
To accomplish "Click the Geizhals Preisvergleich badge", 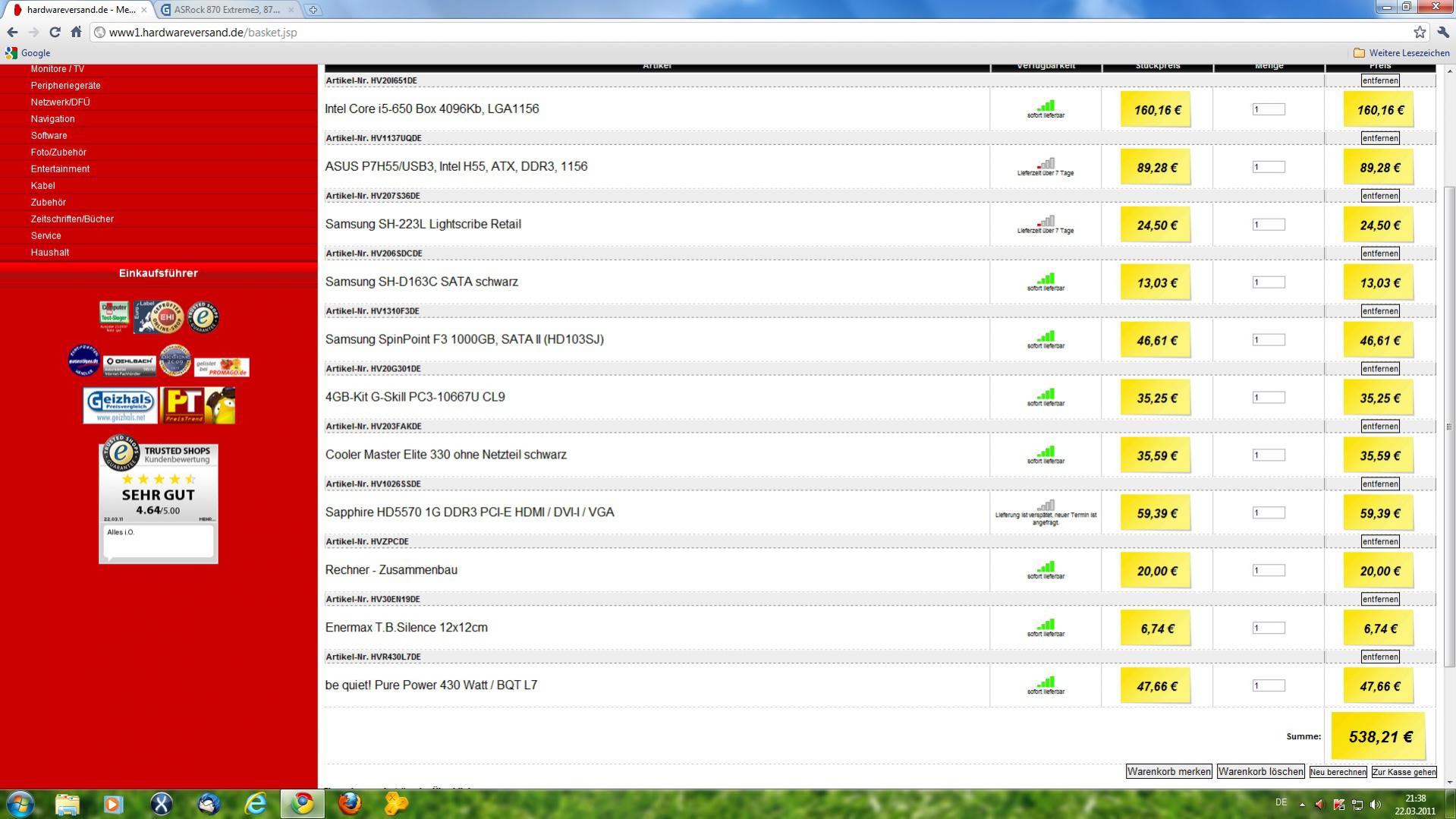I will pos(120,405).
